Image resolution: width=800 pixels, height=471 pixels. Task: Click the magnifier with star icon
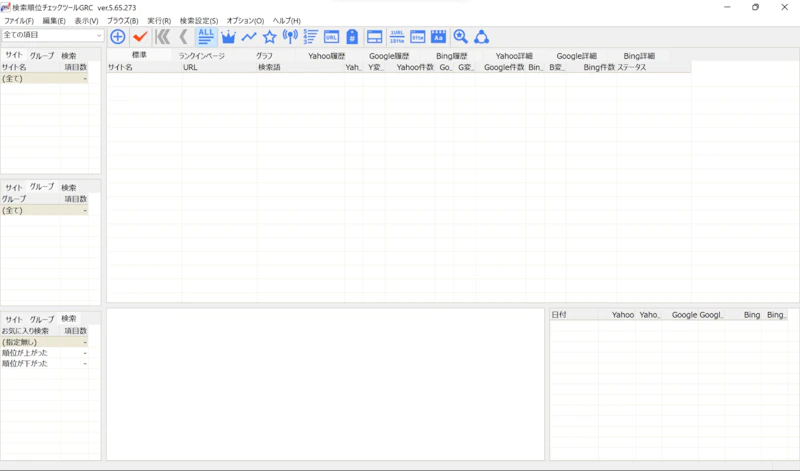461,37
